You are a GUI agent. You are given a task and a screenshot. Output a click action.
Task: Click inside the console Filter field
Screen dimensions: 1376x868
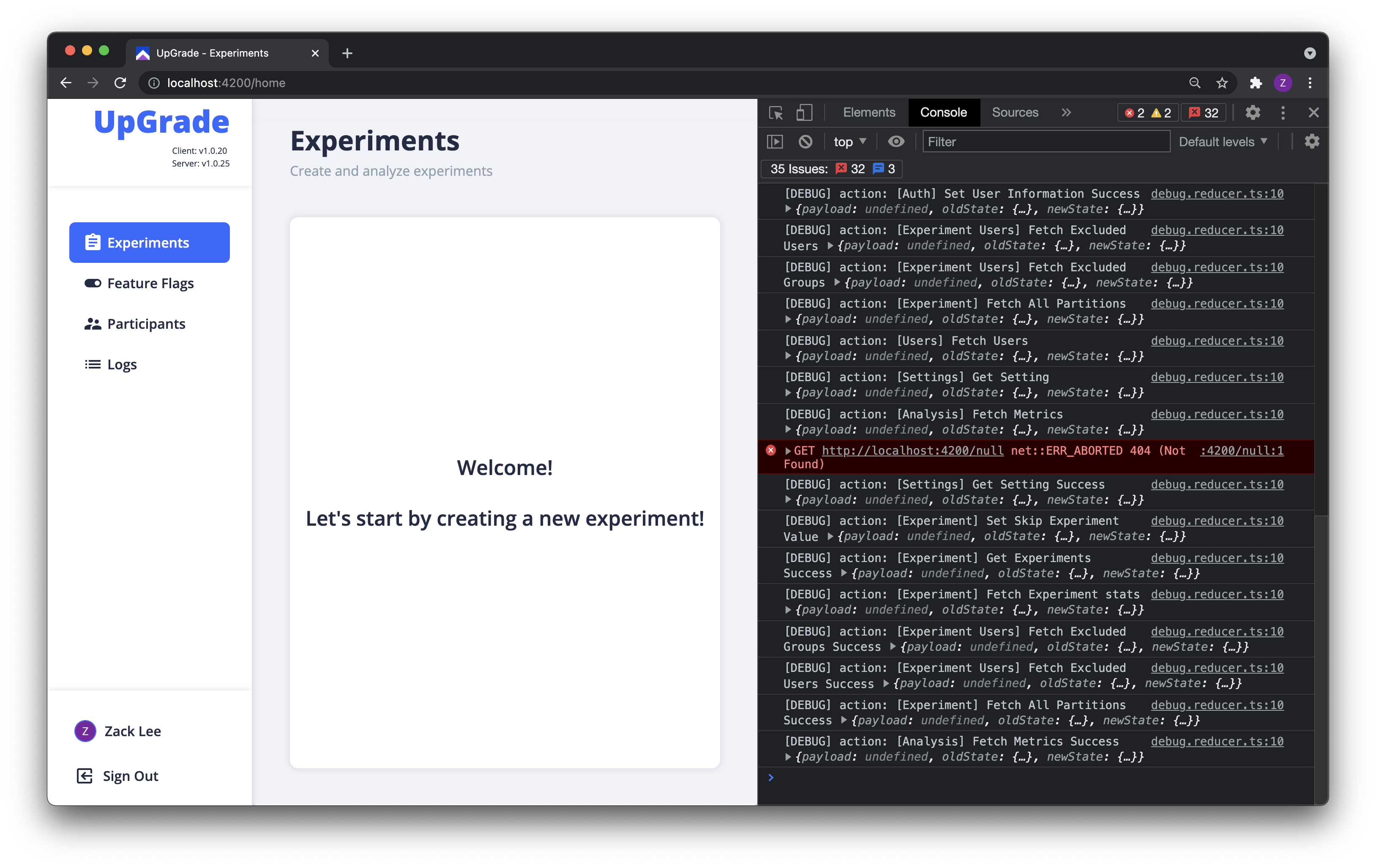click(x=1046, y=142)
